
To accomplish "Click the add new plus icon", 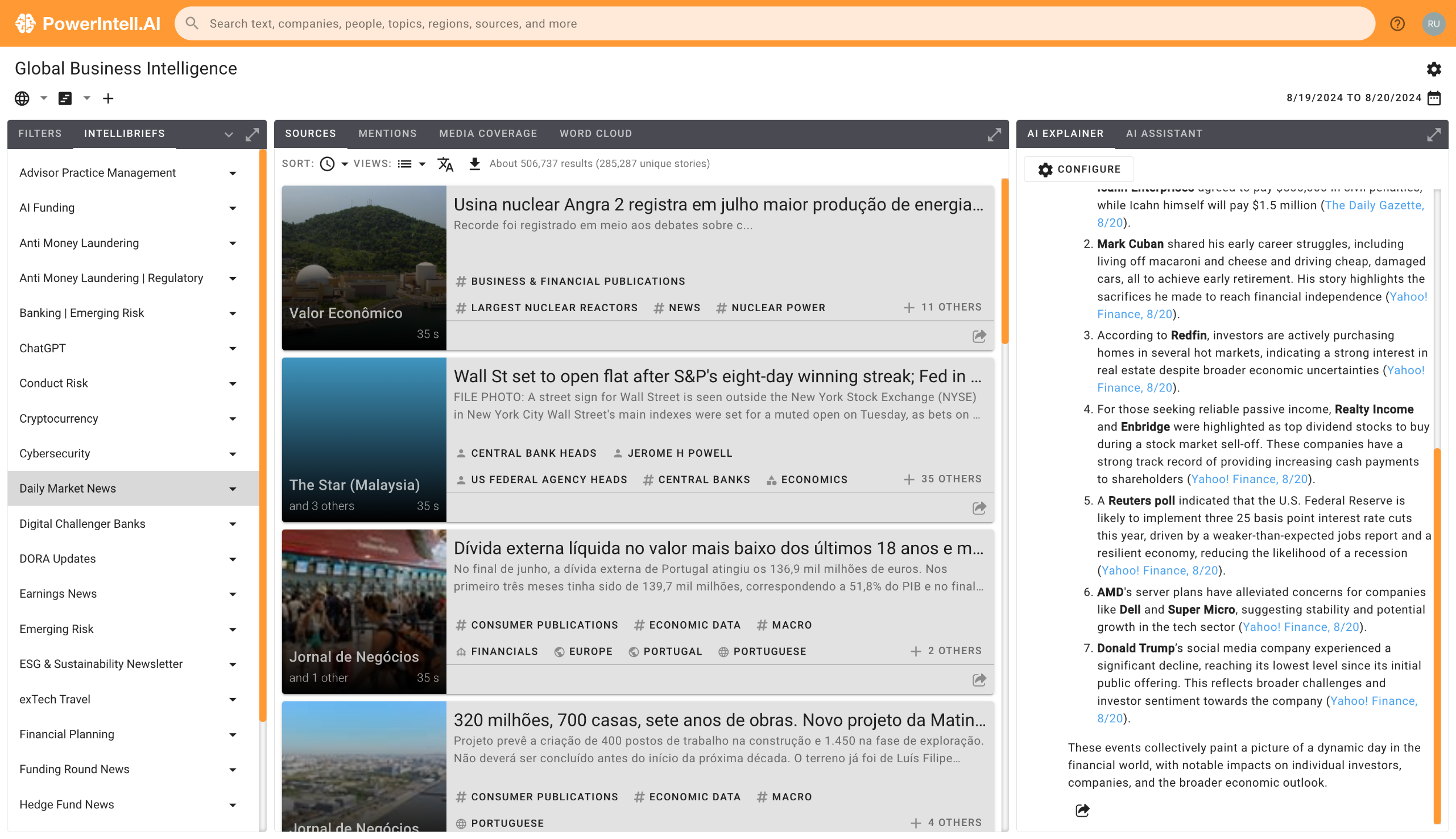I will [107, 98].
